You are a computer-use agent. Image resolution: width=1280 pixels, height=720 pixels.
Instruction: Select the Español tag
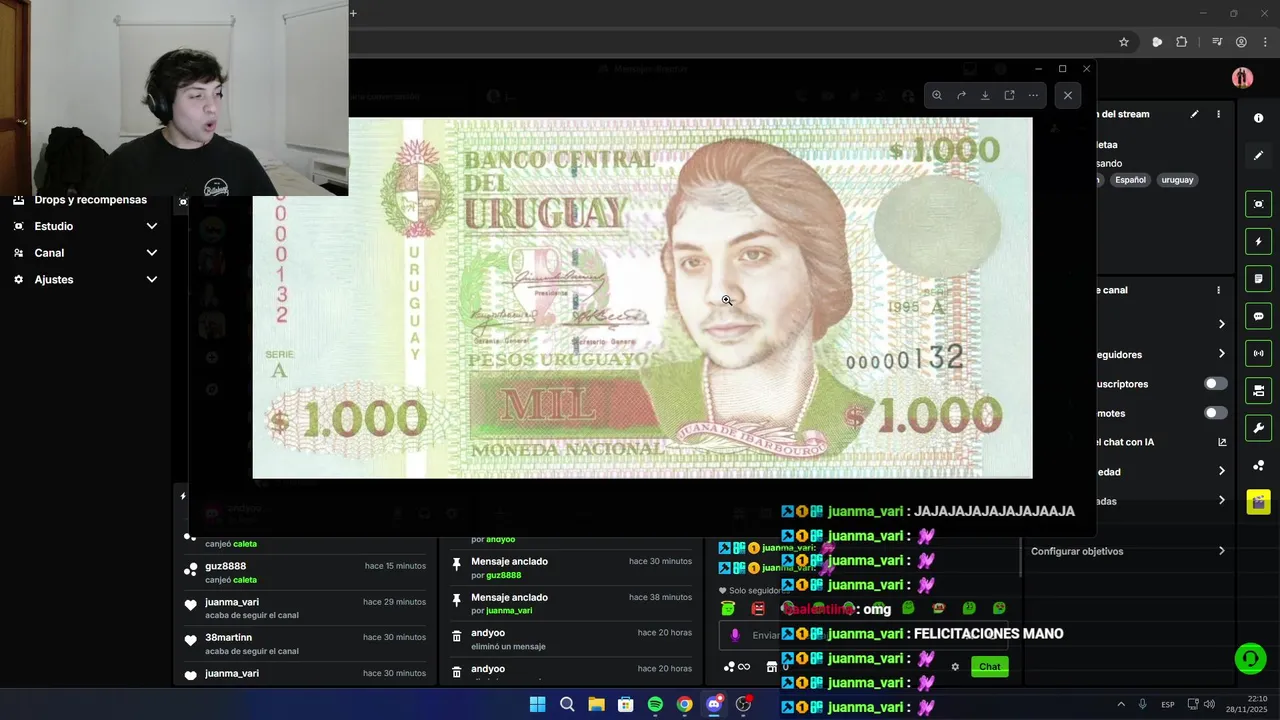pyautogui.click(x=1130, y=180)
